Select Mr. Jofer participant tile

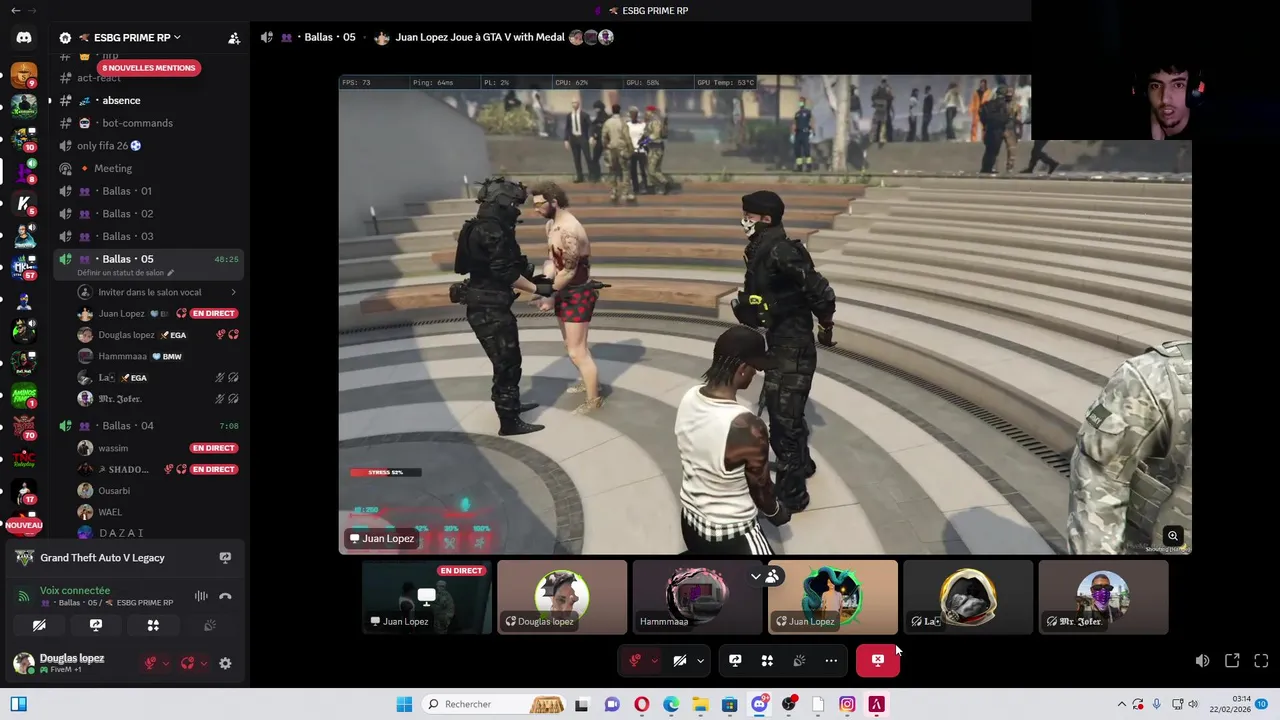tap(1103, 597)
